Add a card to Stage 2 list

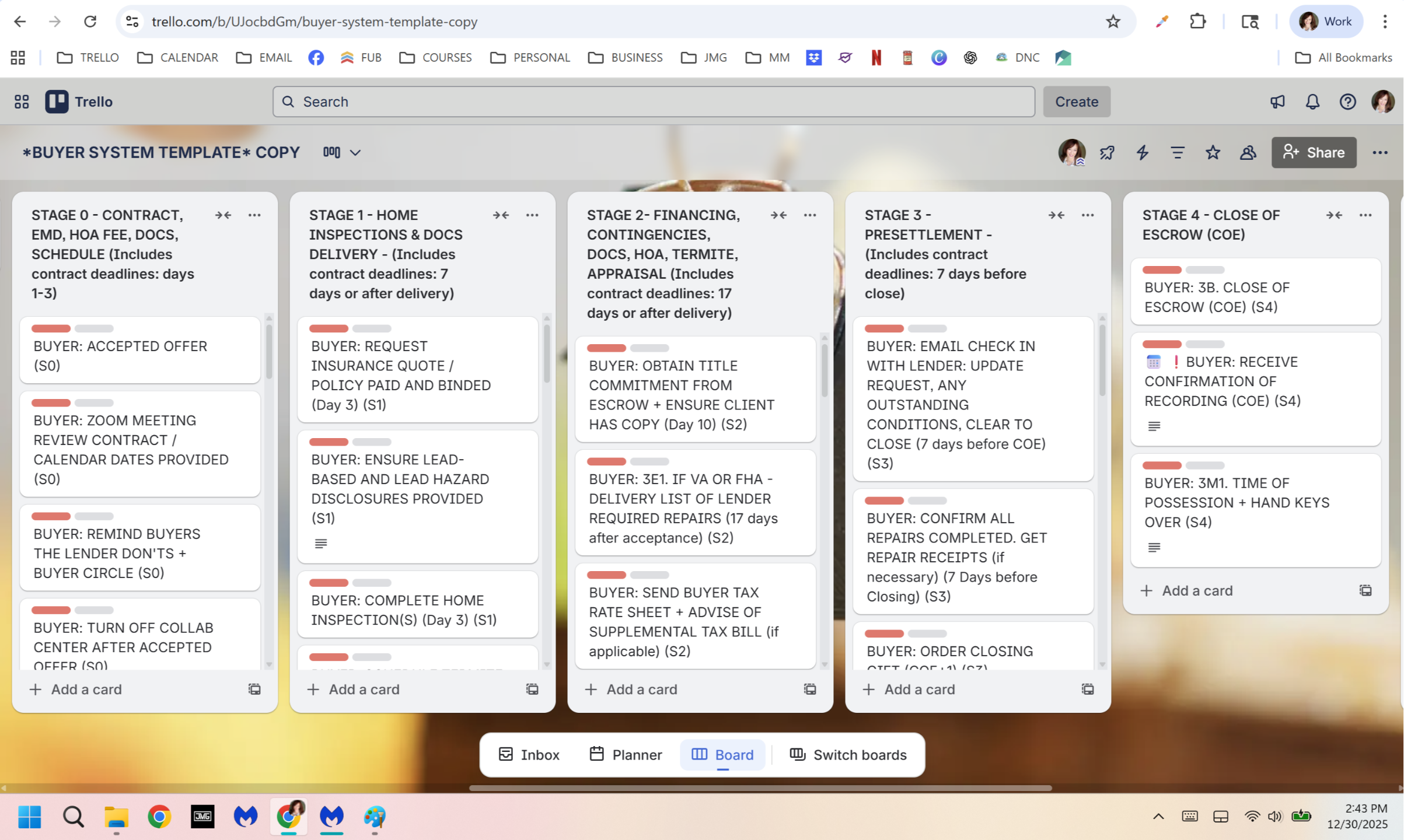(641, 689)
